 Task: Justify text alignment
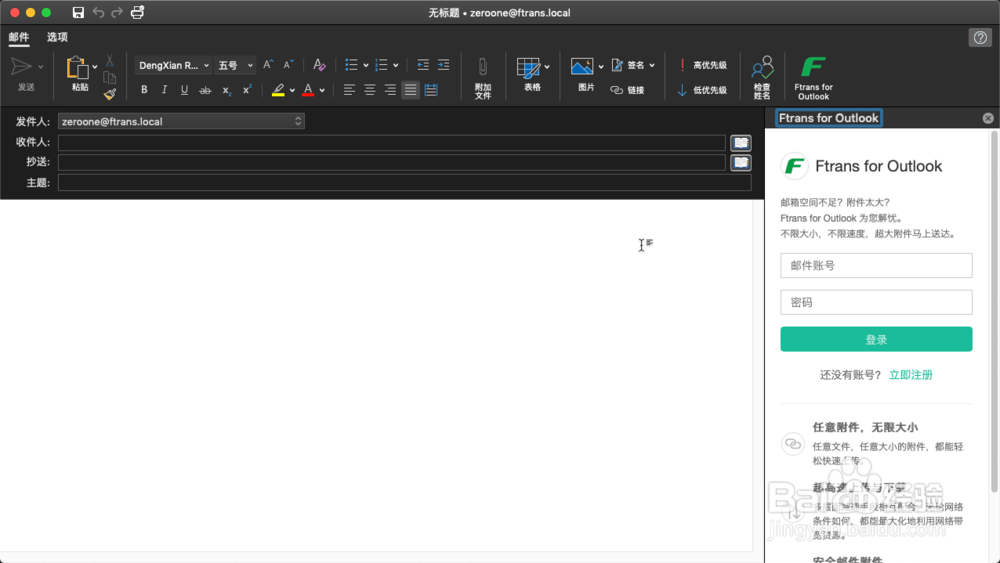point(411,90)
